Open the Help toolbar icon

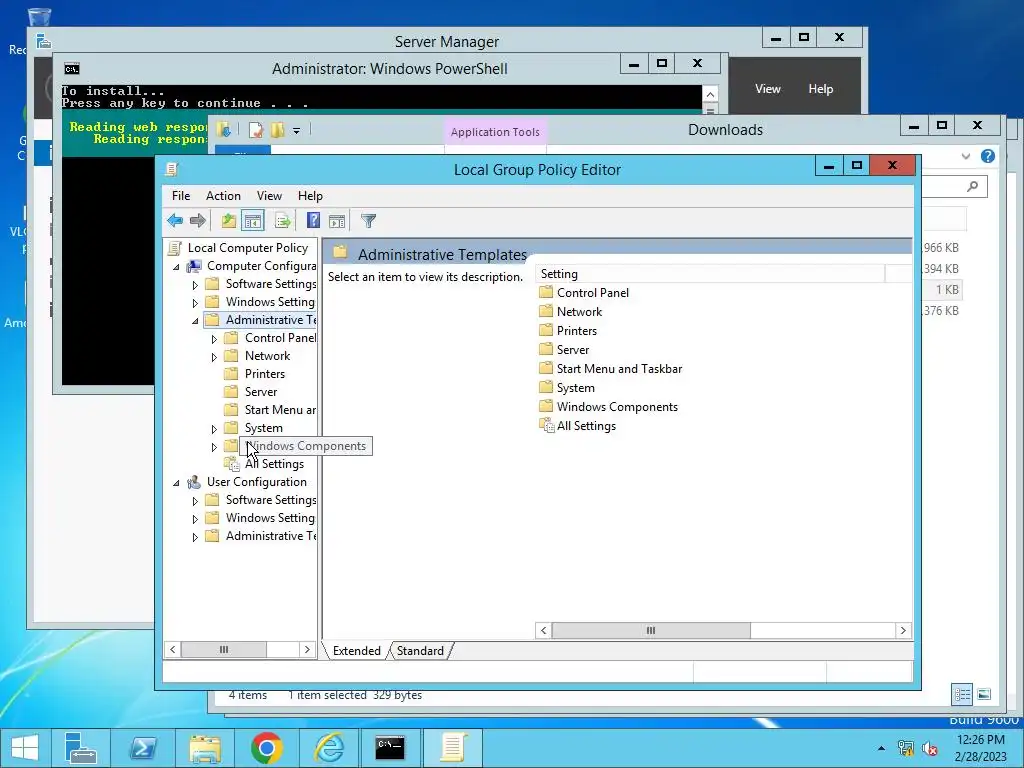click(313, 221)
